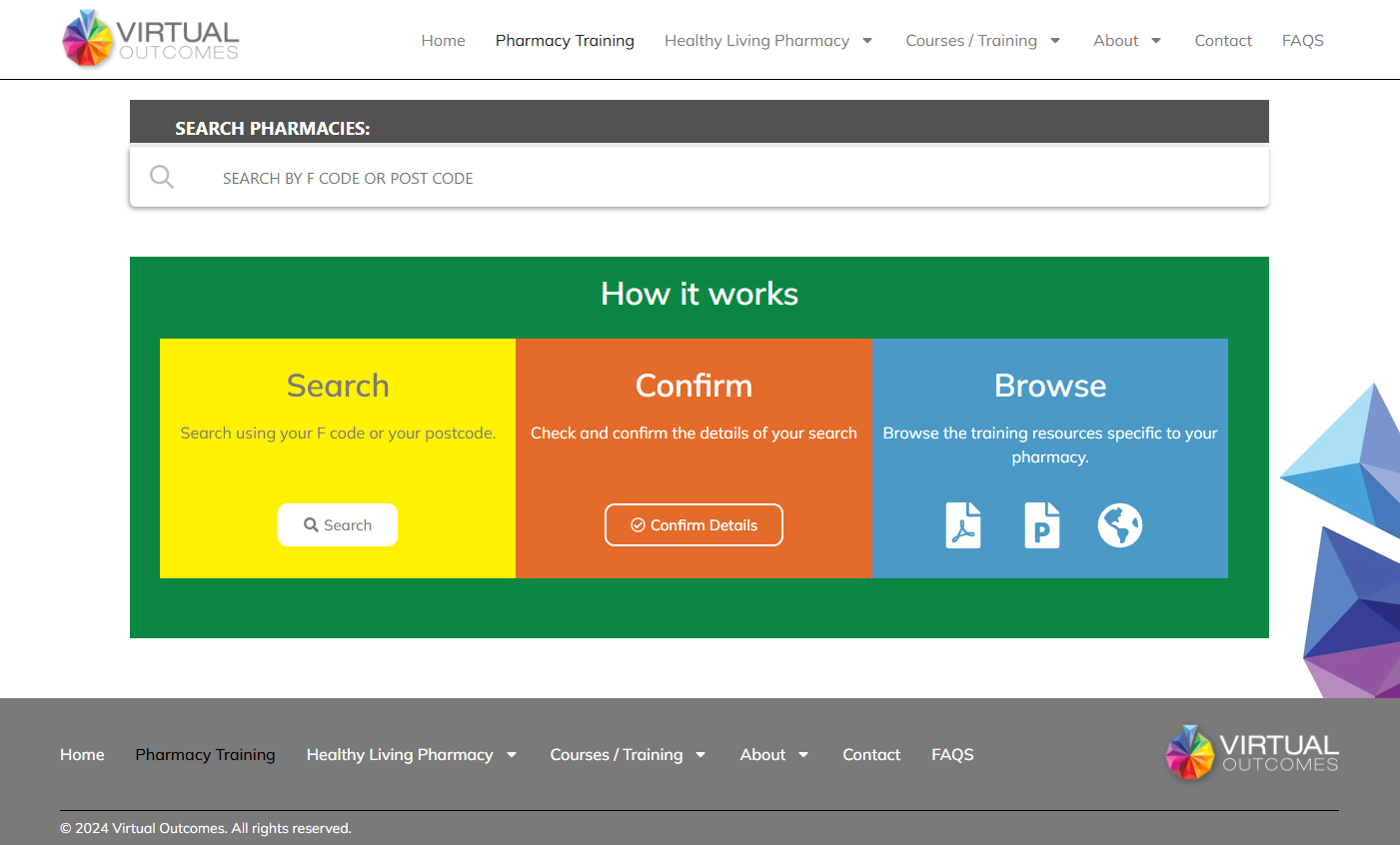
Task: Open the Contact link in the footer
Action: [871, 755]
